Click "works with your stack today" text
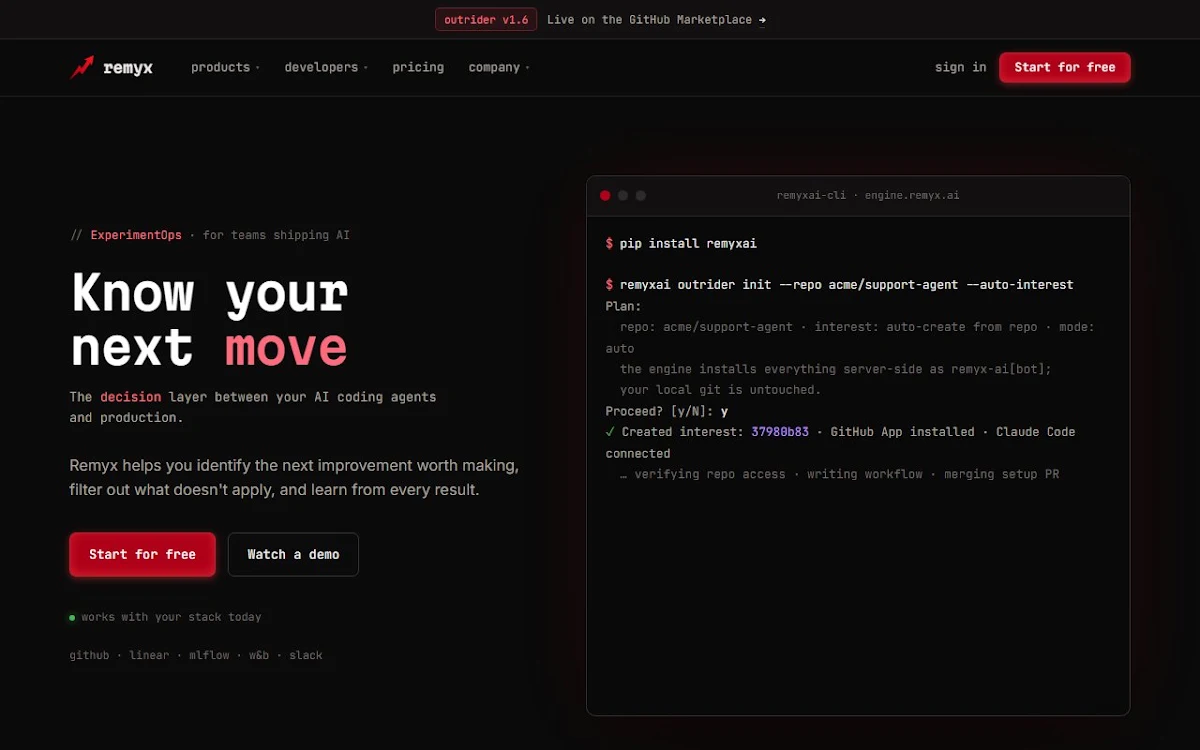The image size is (1200, 750). click(171, 617)
